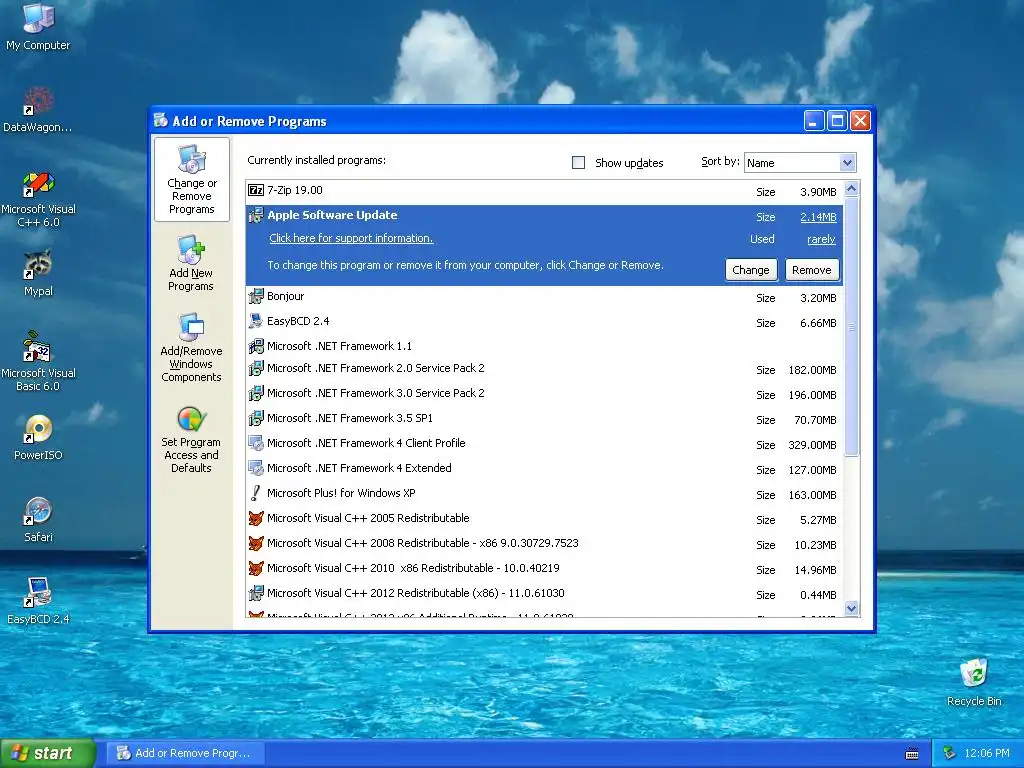Click the Bonjour program icon

tap(256, 296)
